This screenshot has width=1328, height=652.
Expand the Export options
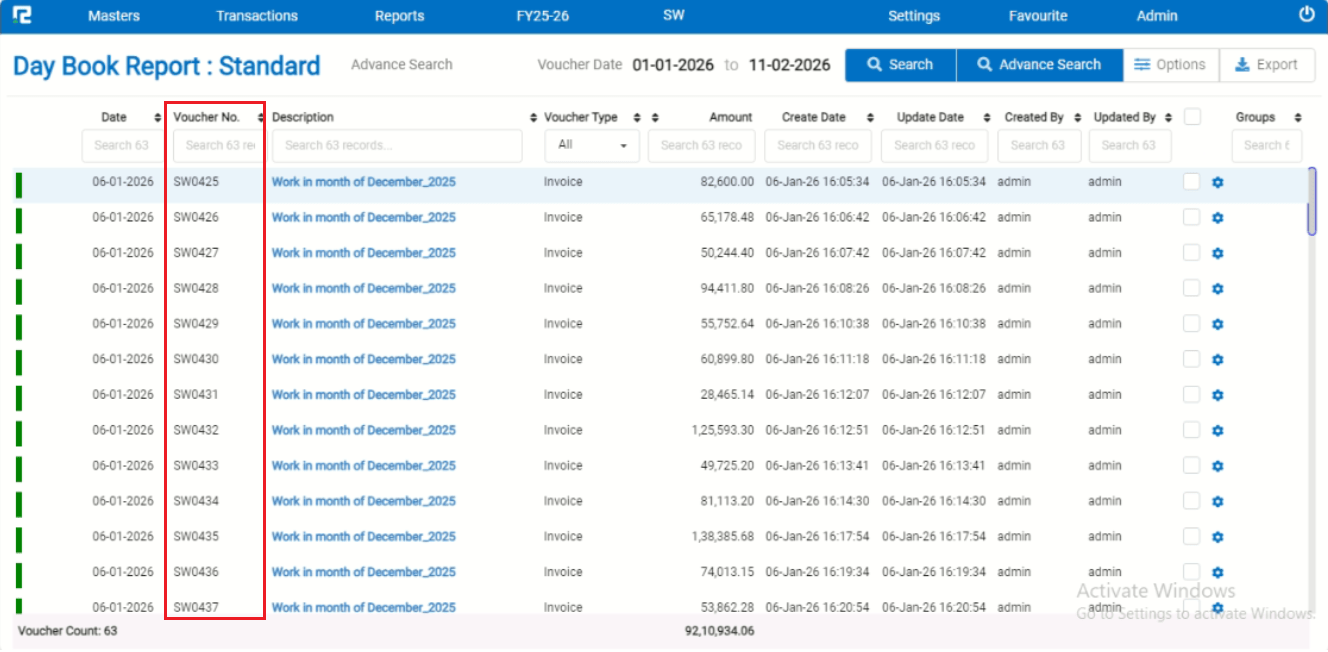pyautogui.click(x=1267, y=65)
